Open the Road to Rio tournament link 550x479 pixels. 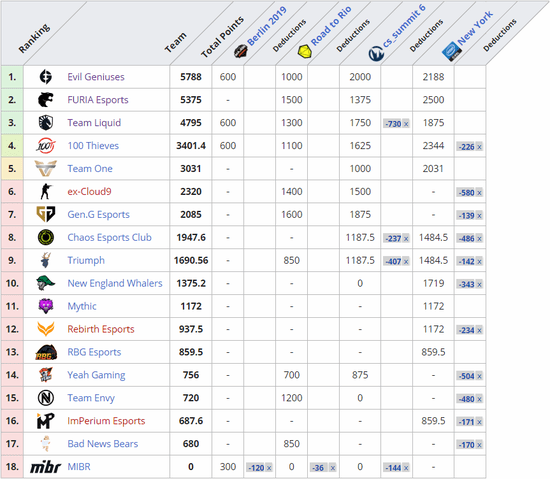click(331, 26)
